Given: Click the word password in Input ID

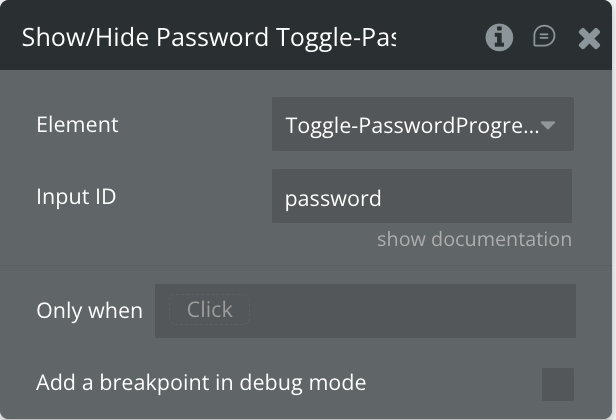Looking at the screenshot, I should [x=333, y=198].
